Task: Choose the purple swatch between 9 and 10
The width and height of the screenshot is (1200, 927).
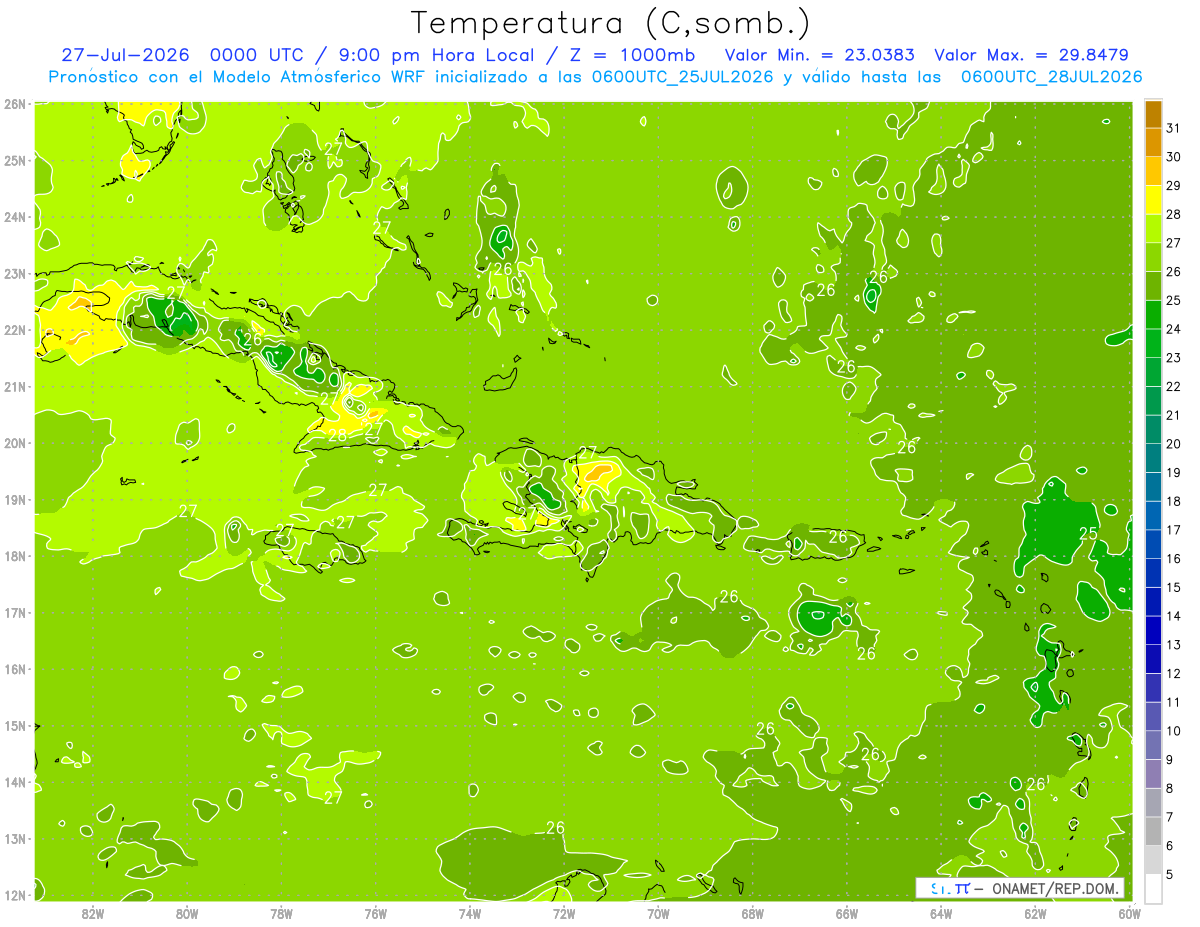Action: [1153, 745]
